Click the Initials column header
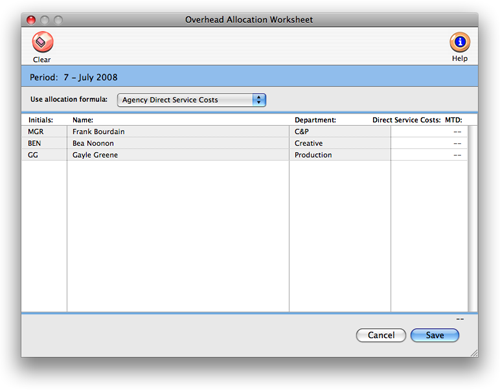The width and height of the screenshot is (500, 390). pos(41,120)
